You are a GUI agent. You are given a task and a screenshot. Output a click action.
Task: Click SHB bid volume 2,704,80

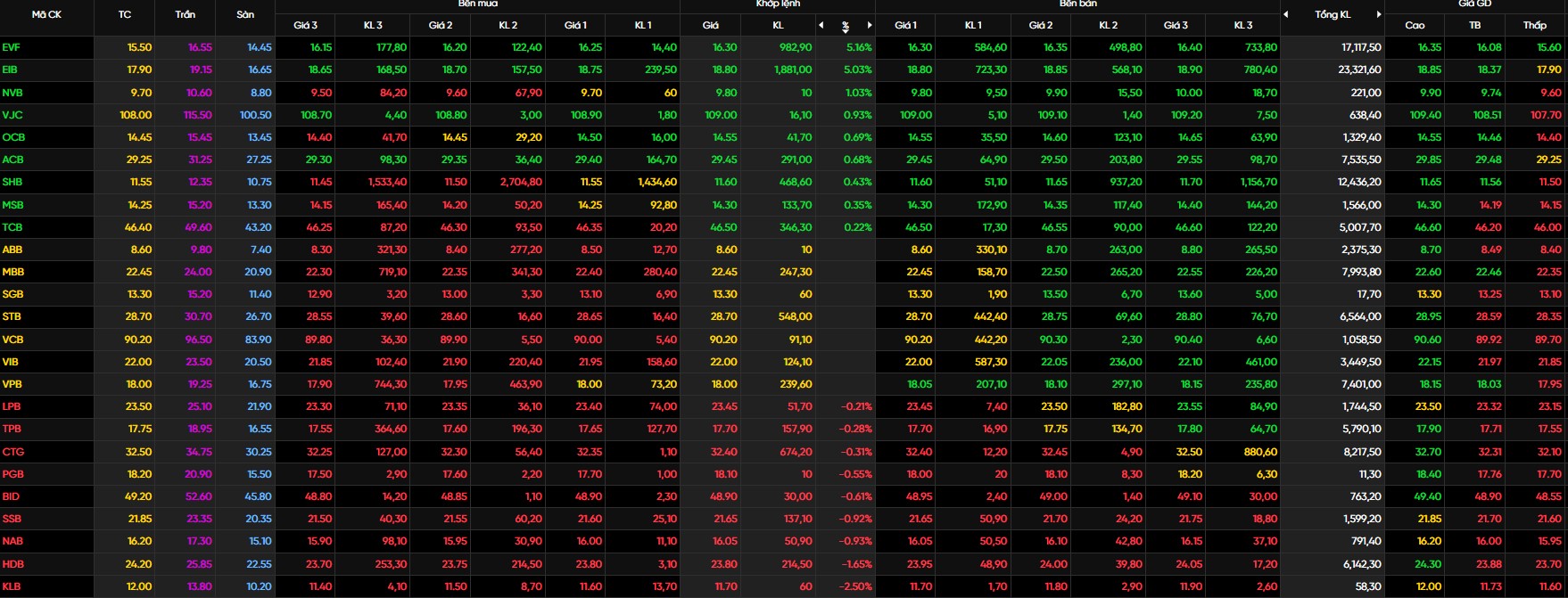[x=521, y=182]
